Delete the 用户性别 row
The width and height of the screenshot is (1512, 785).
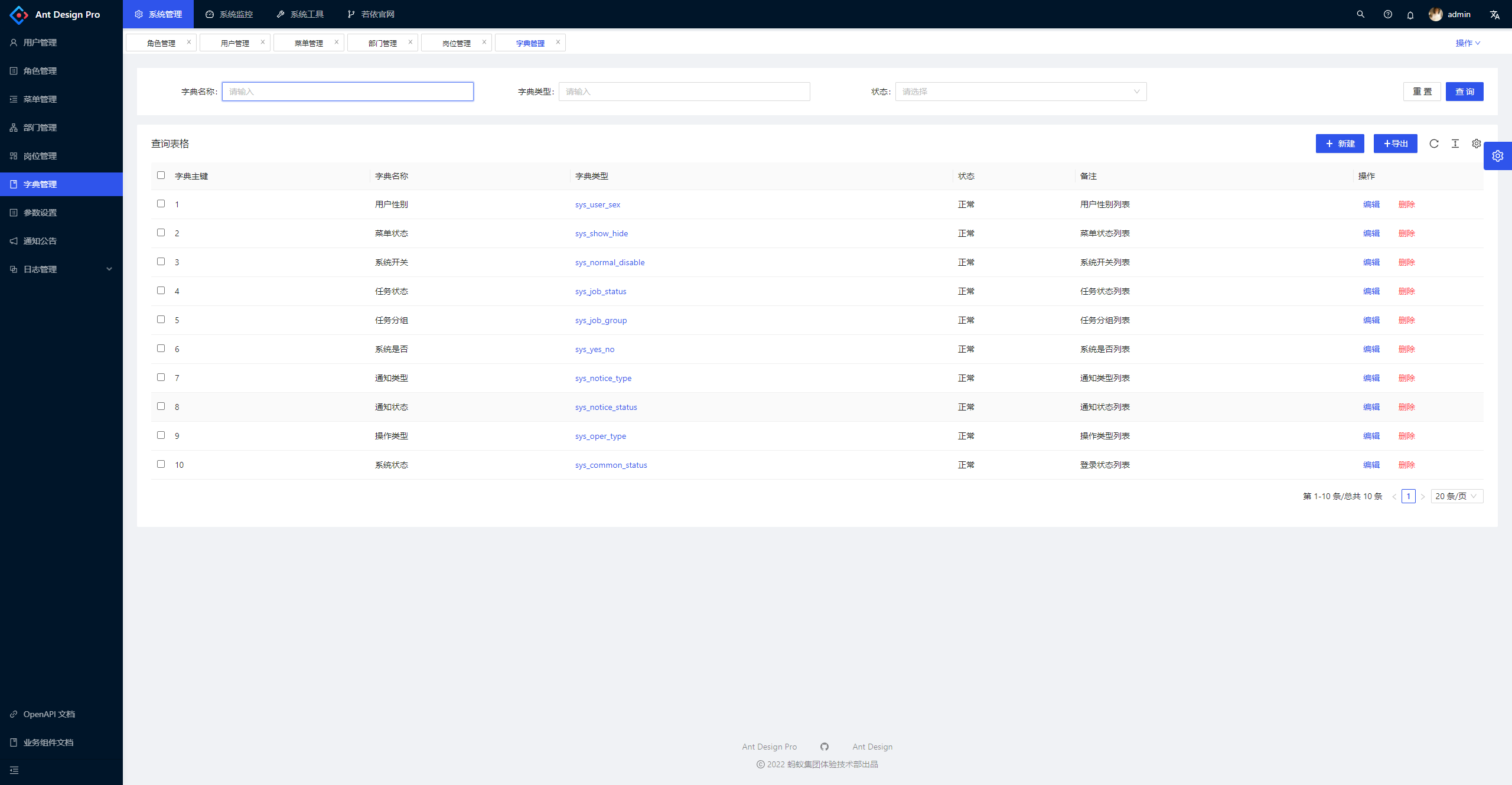tap(1407, 204)
